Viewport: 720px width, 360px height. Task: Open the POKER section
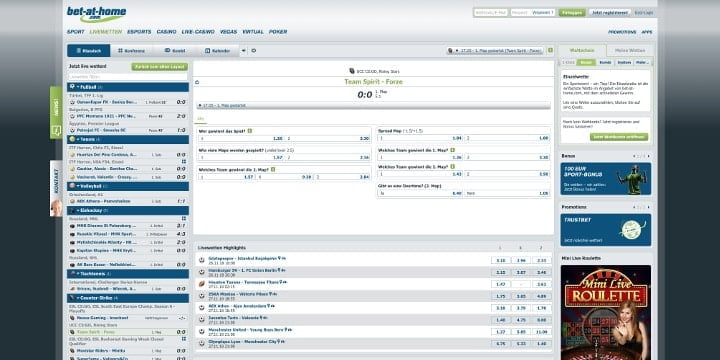point(278,32)
